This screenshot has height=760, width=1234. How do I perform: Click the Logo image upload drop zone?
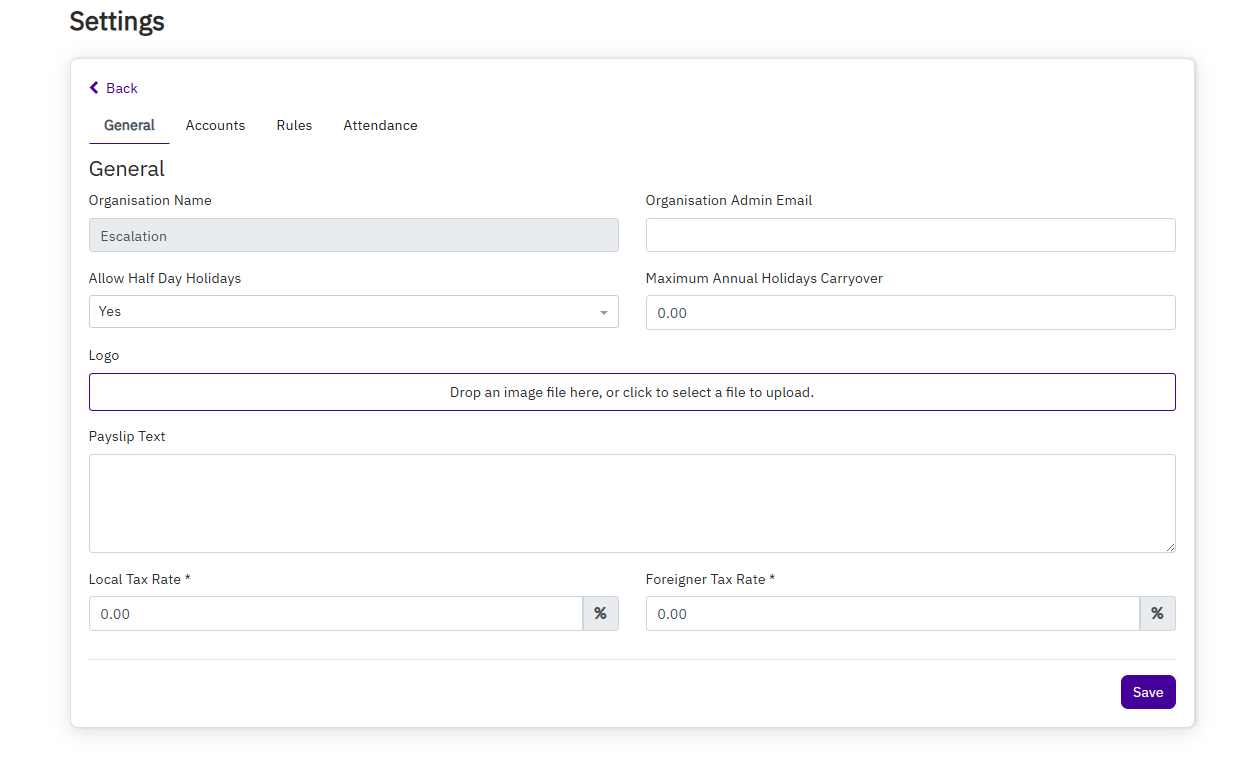[x=632, y=392]
